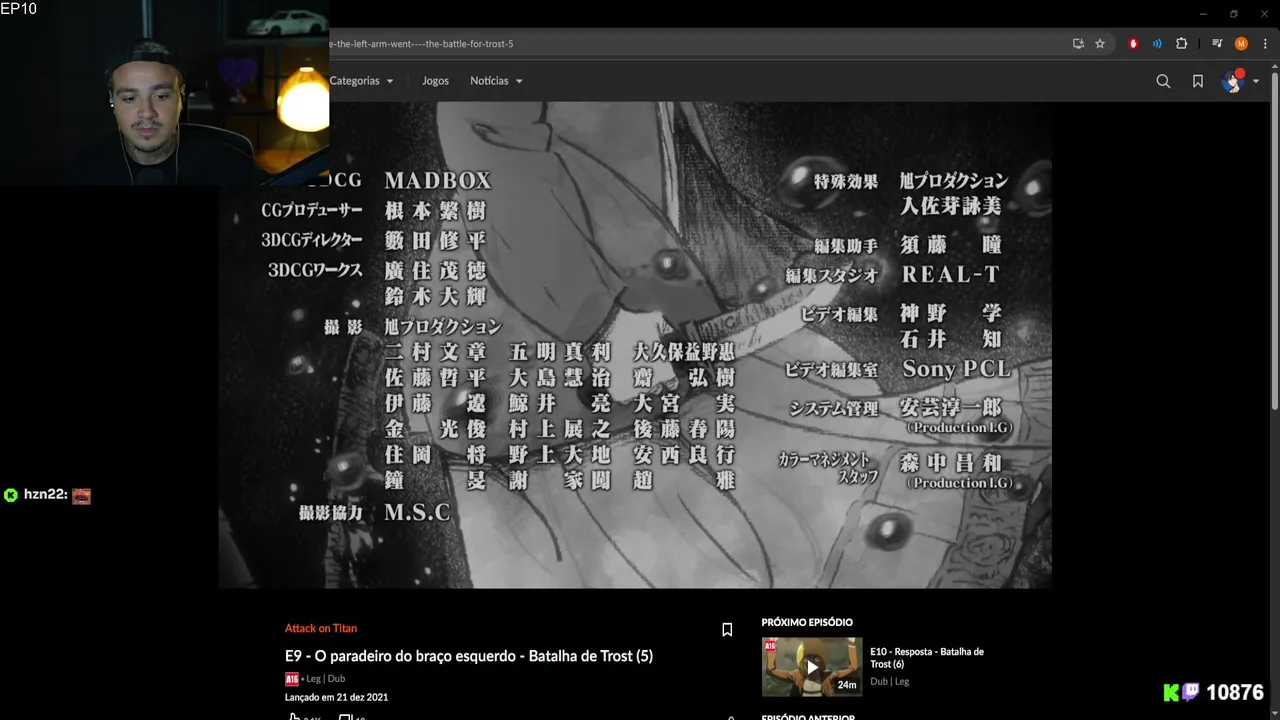
Task: Add episode to watchlist via bookmark icon
Action: 727,630
